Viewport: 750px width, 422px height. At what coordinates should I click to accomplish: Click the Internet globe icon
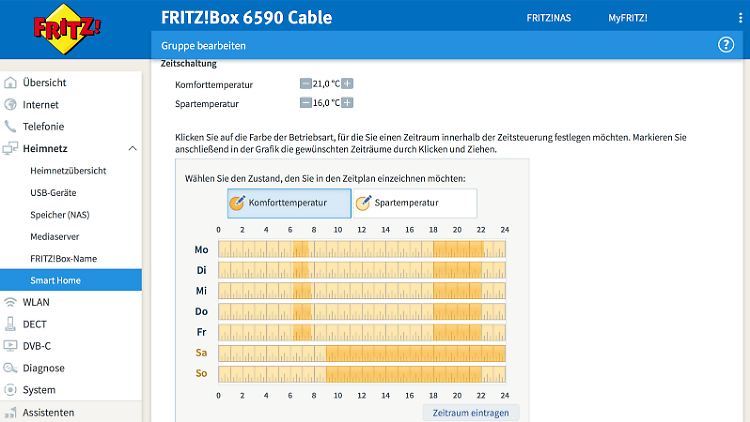pos(11,104)
